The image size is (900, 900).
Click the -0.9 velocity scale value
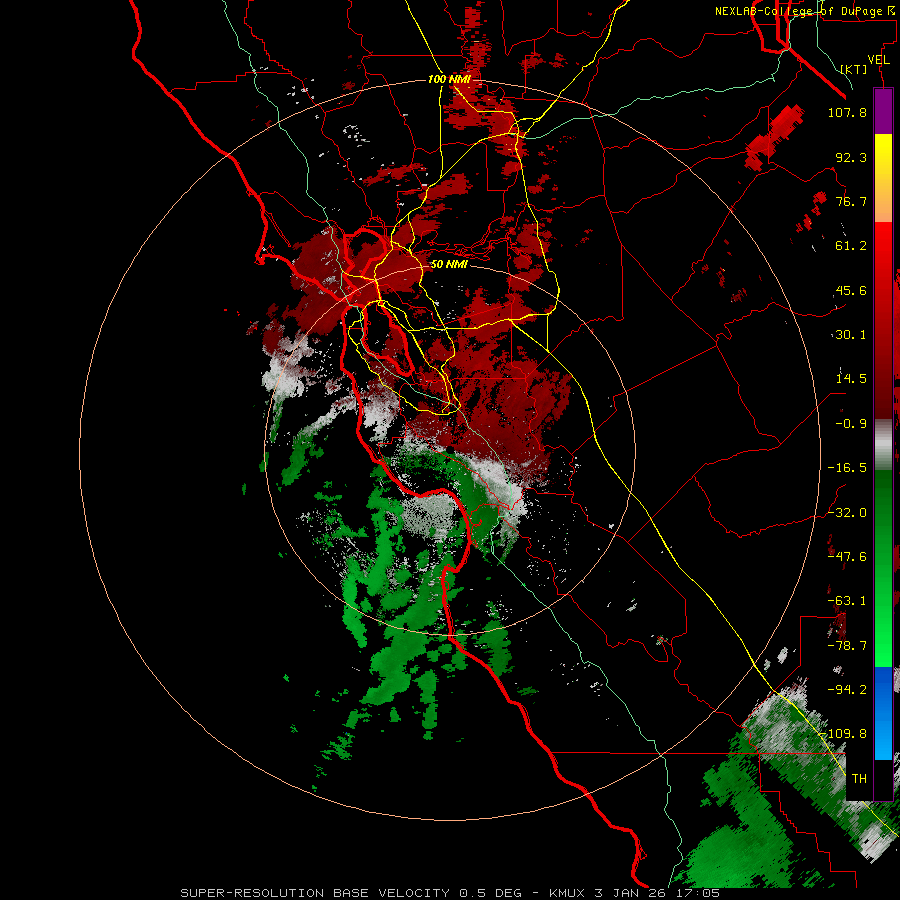pyautogui.click(x=851, y=424)
